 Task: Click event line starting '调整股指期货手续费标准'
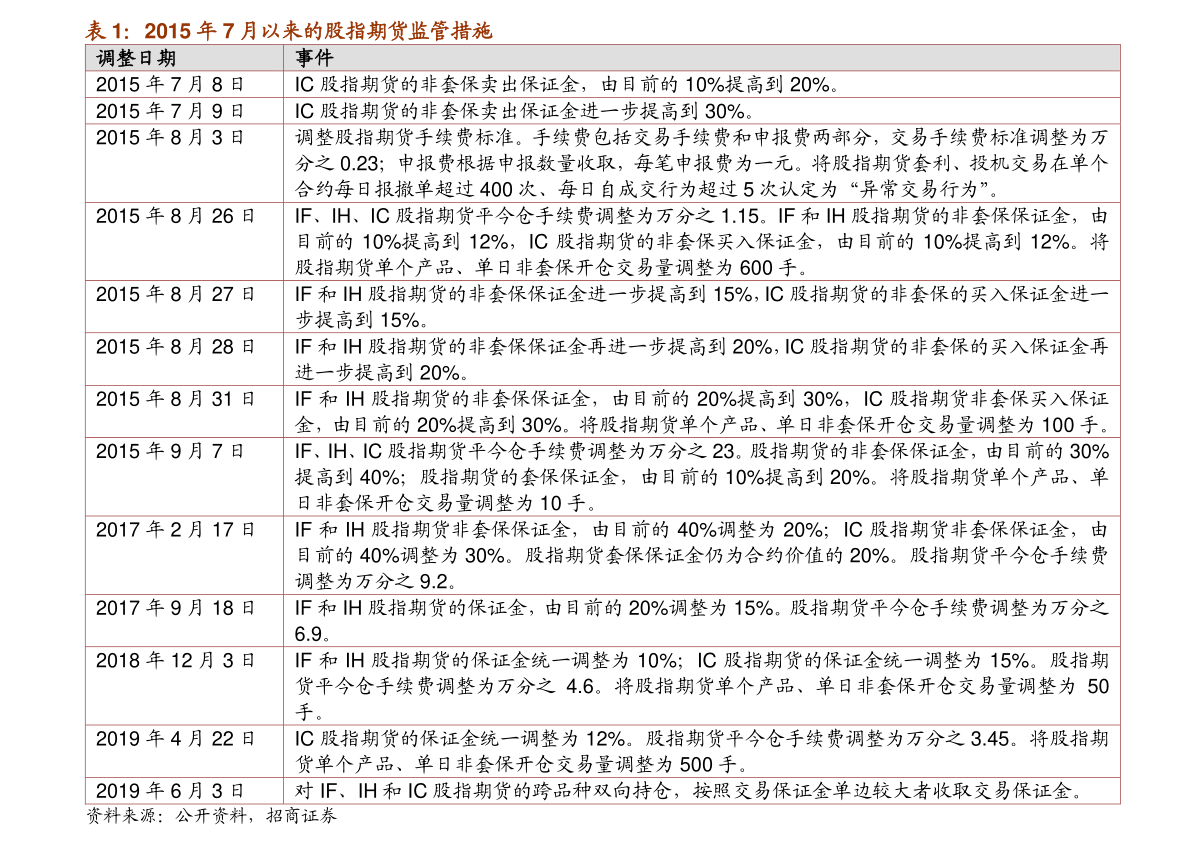tap(701, 137)
